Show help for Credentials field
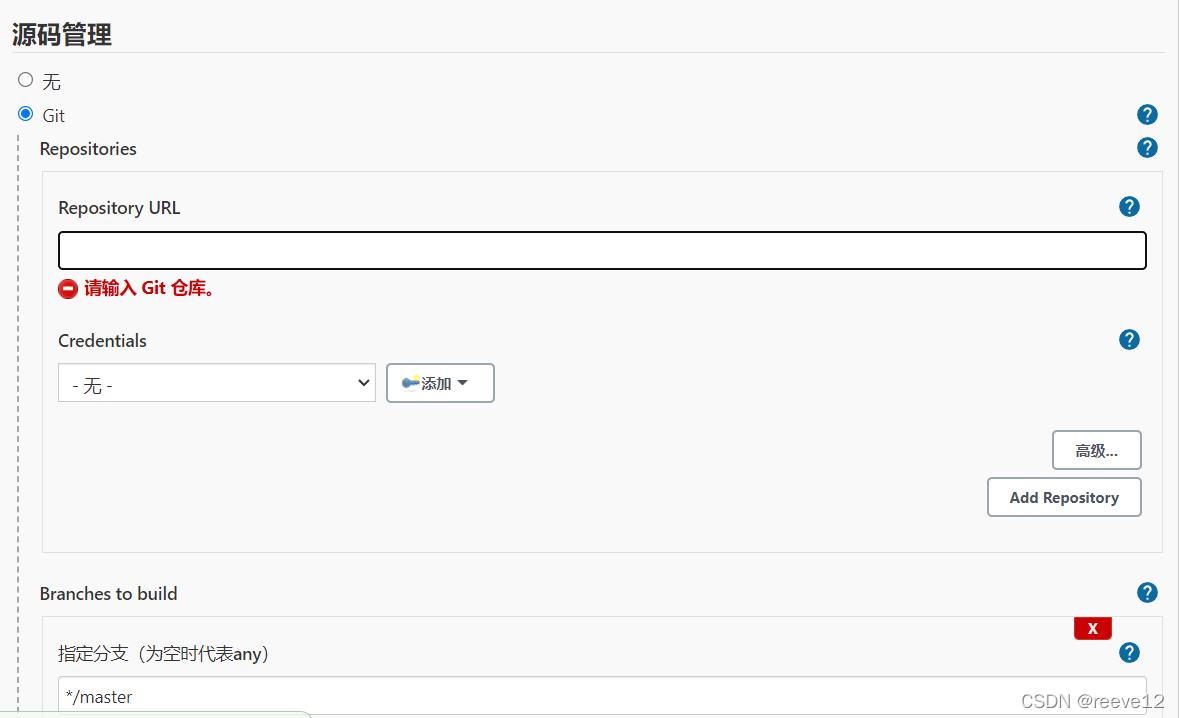This screenshot has width=1179, height=718. 1129,340
